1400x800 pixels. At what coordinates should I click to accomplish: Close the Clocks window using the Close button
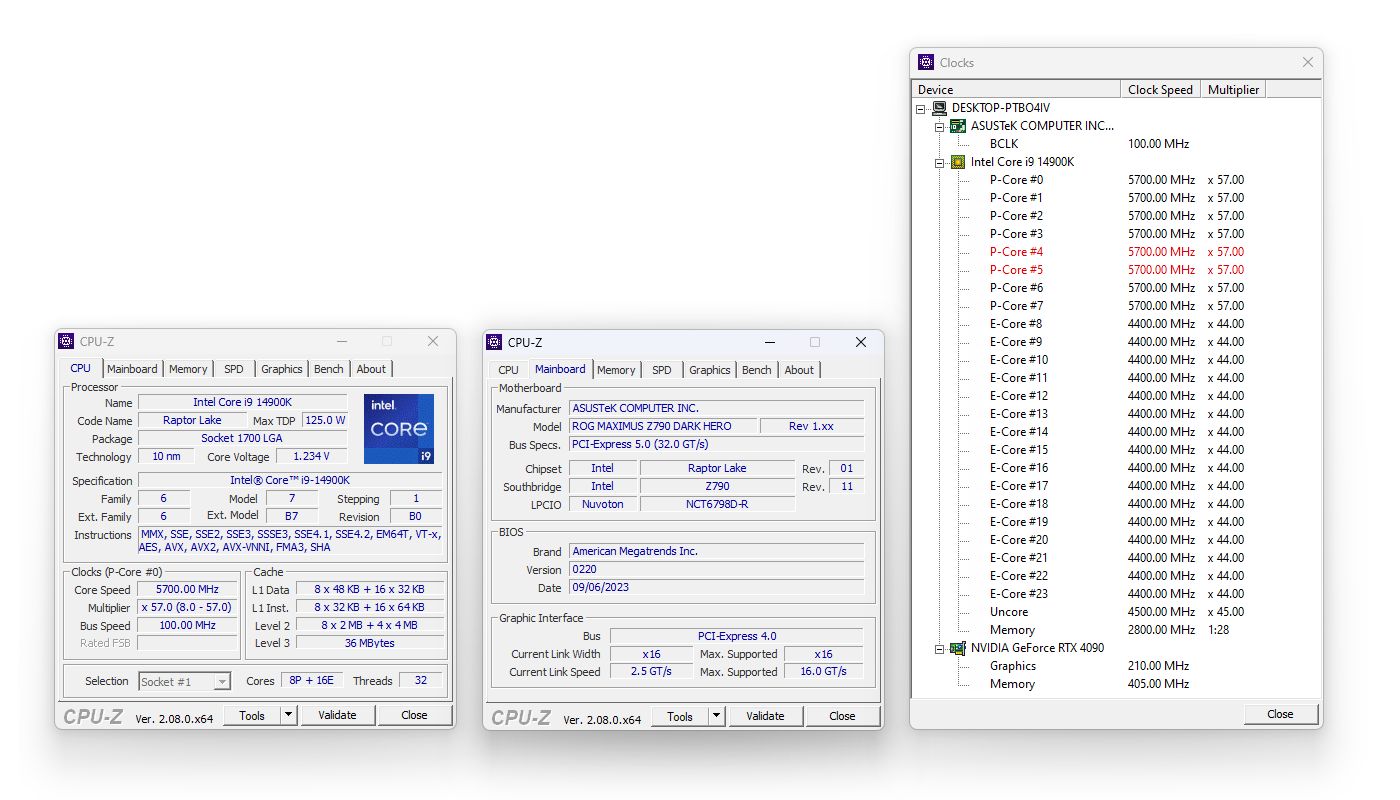pyautogui.click(x=1280, y=714)
